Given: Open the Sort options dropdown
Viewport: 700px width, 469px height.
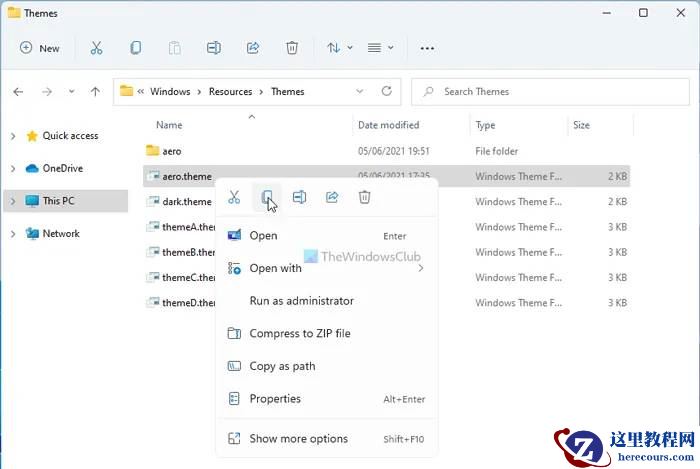Looking at the screenshot, I should [x=339, y=48].
